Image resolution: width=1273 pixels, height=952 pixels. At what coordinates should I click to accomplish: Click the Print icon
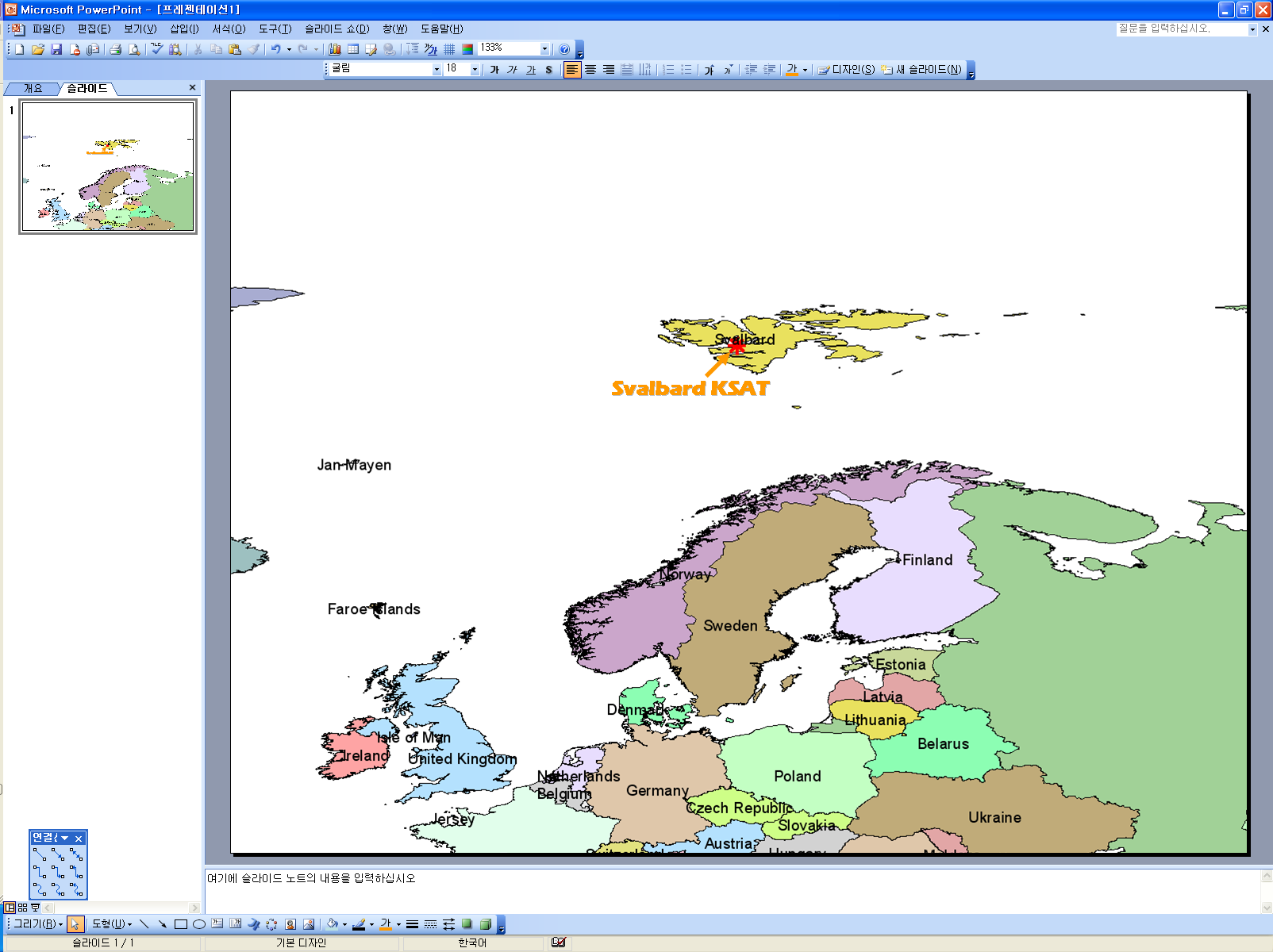[x=116, y=49]
